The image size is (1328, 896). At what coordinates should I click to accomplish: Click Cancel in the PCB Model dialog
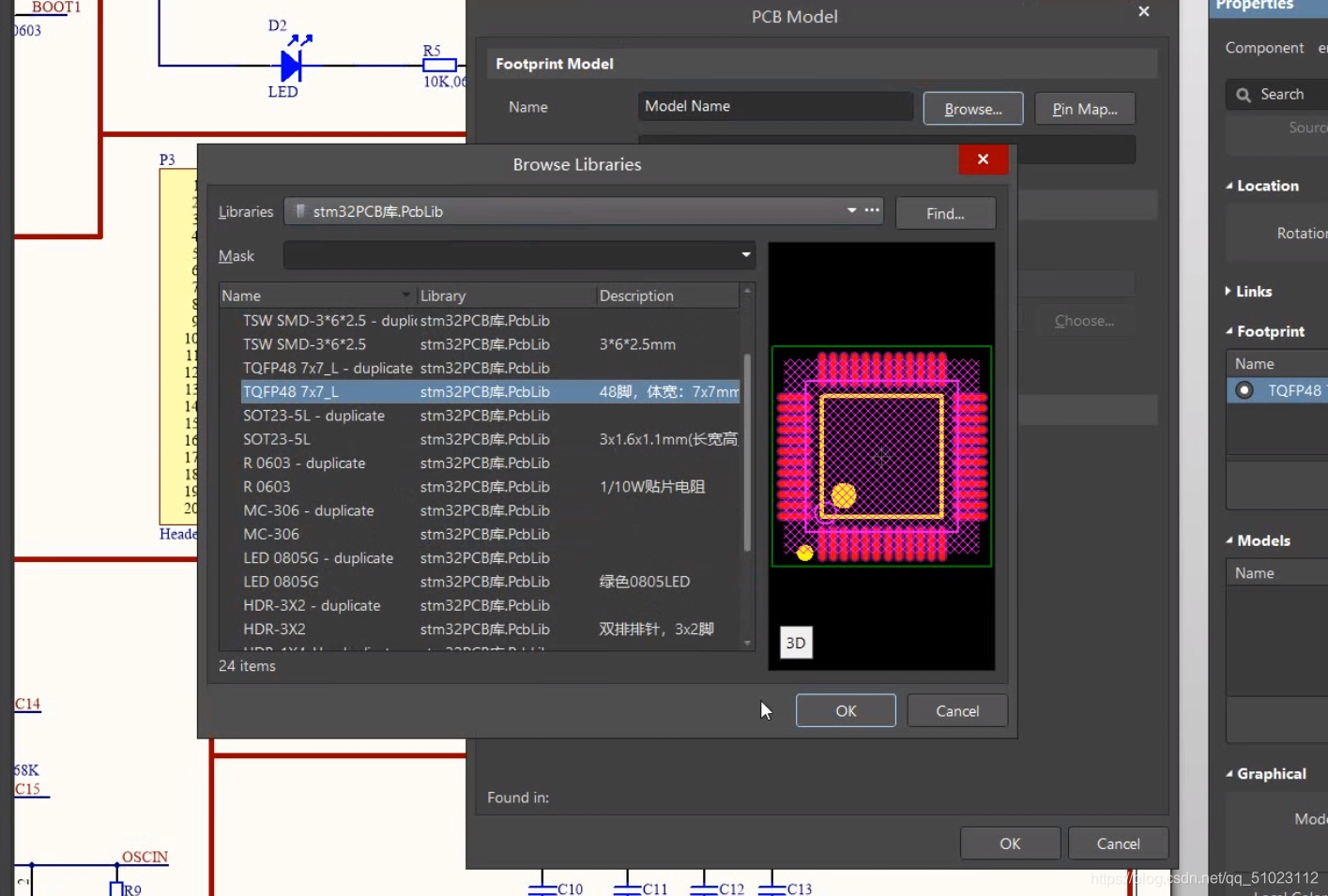(1118, 843)
